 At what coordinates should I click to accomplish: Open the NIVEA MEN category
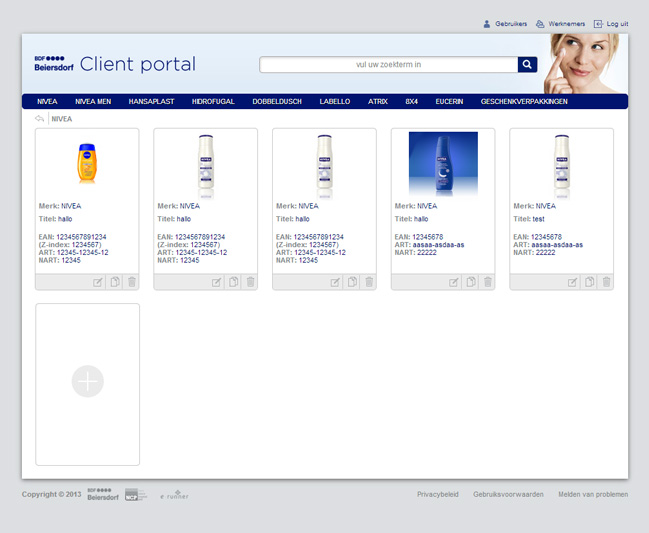[x=93, y=101]
